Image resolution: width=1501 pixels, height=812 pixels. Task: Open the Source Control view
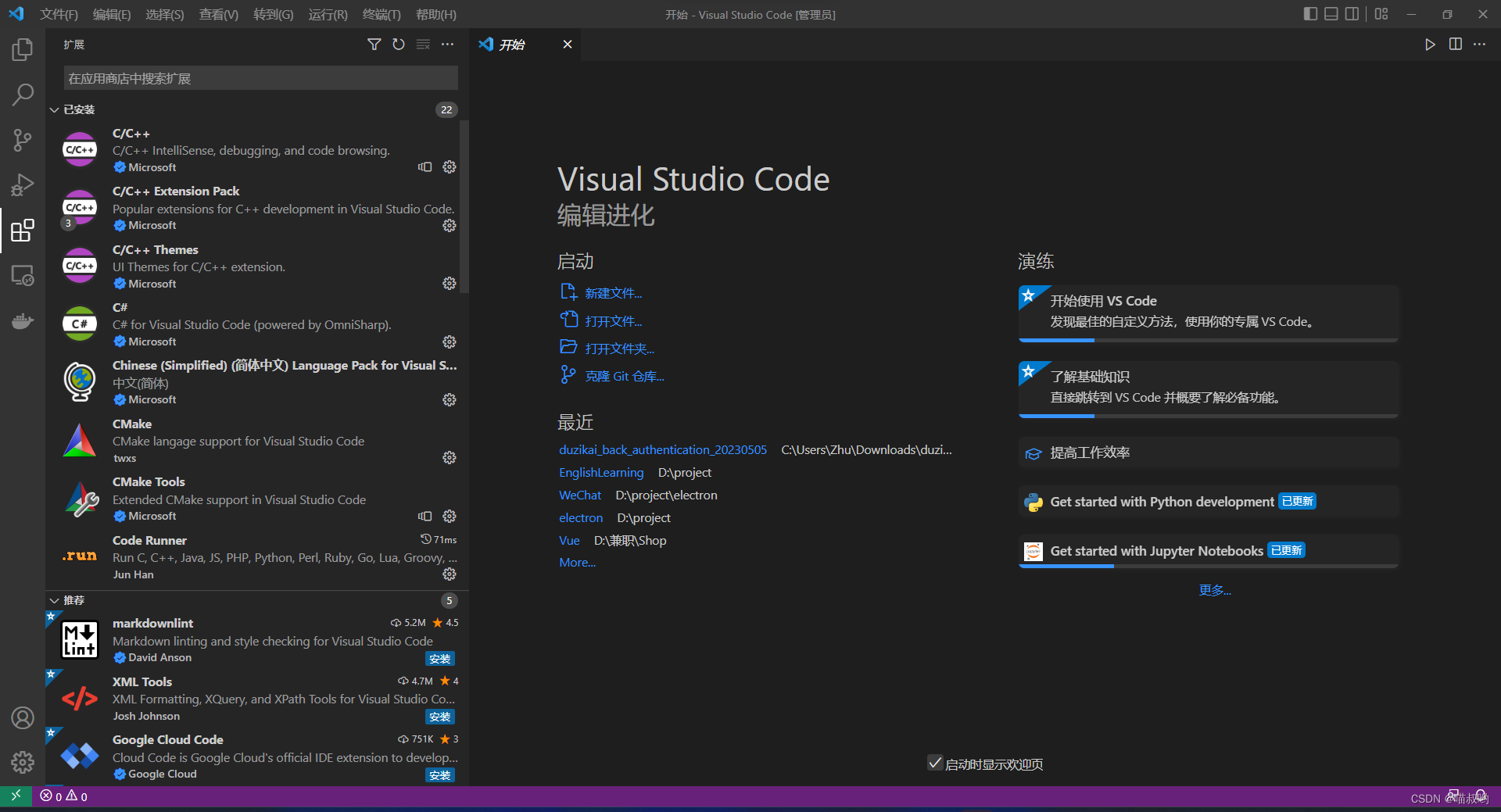(23, 141)
